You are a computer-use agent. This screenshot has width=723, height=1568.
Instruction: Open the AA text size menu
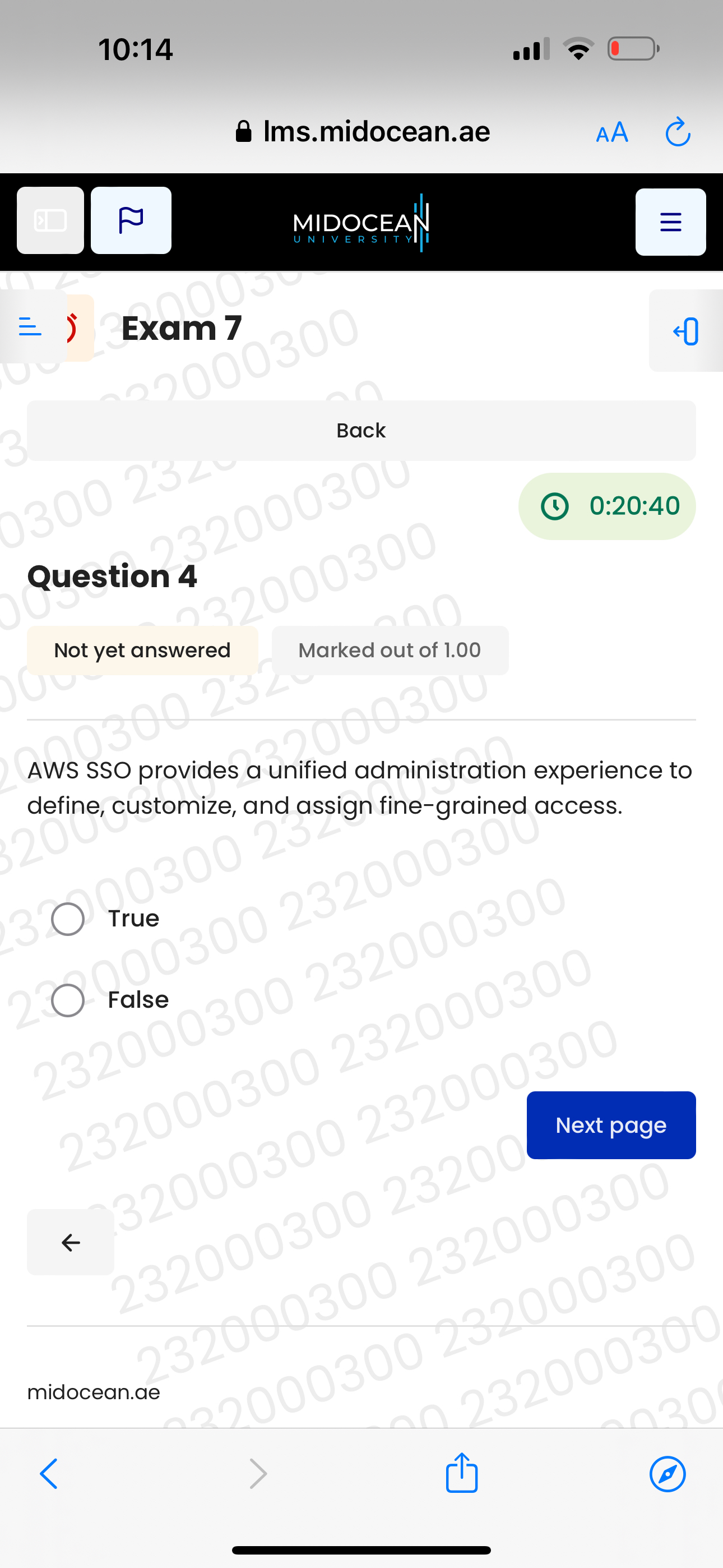click(x=611, y=132)
